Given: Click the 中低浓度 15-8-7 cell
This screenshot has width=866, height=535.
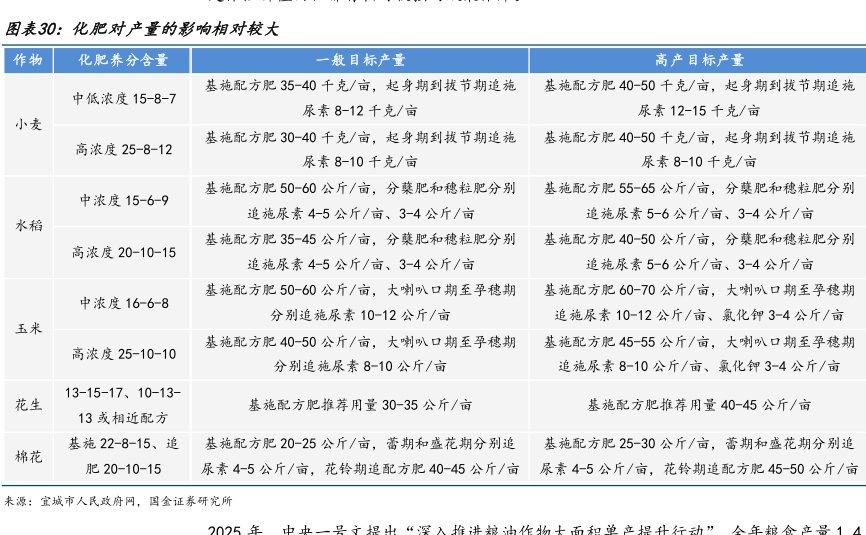Looking at the screenshot, I should click(x=124, y=98).
